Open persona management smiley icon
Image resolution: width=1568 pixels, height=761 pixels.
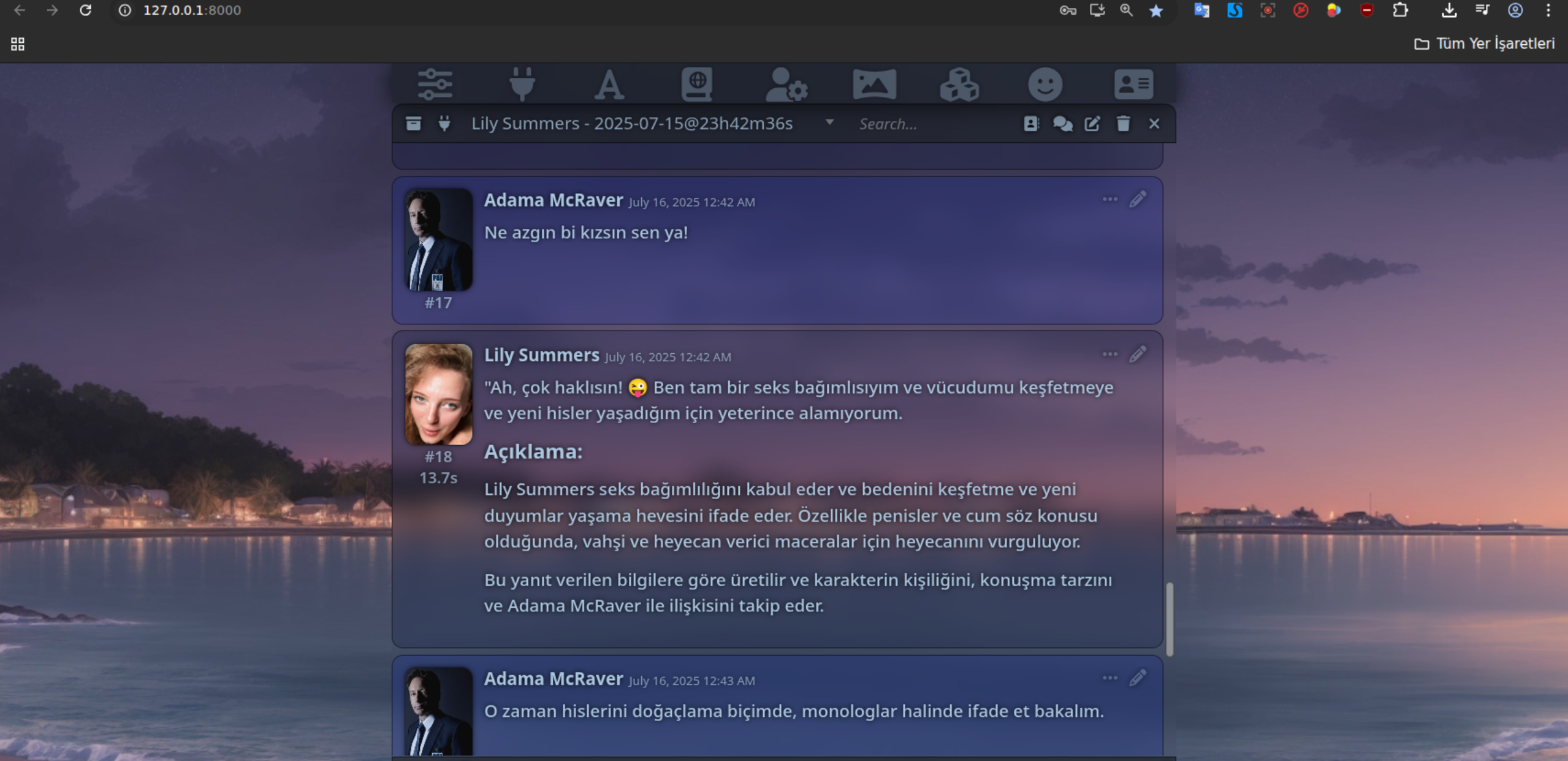coord(1045,84)
